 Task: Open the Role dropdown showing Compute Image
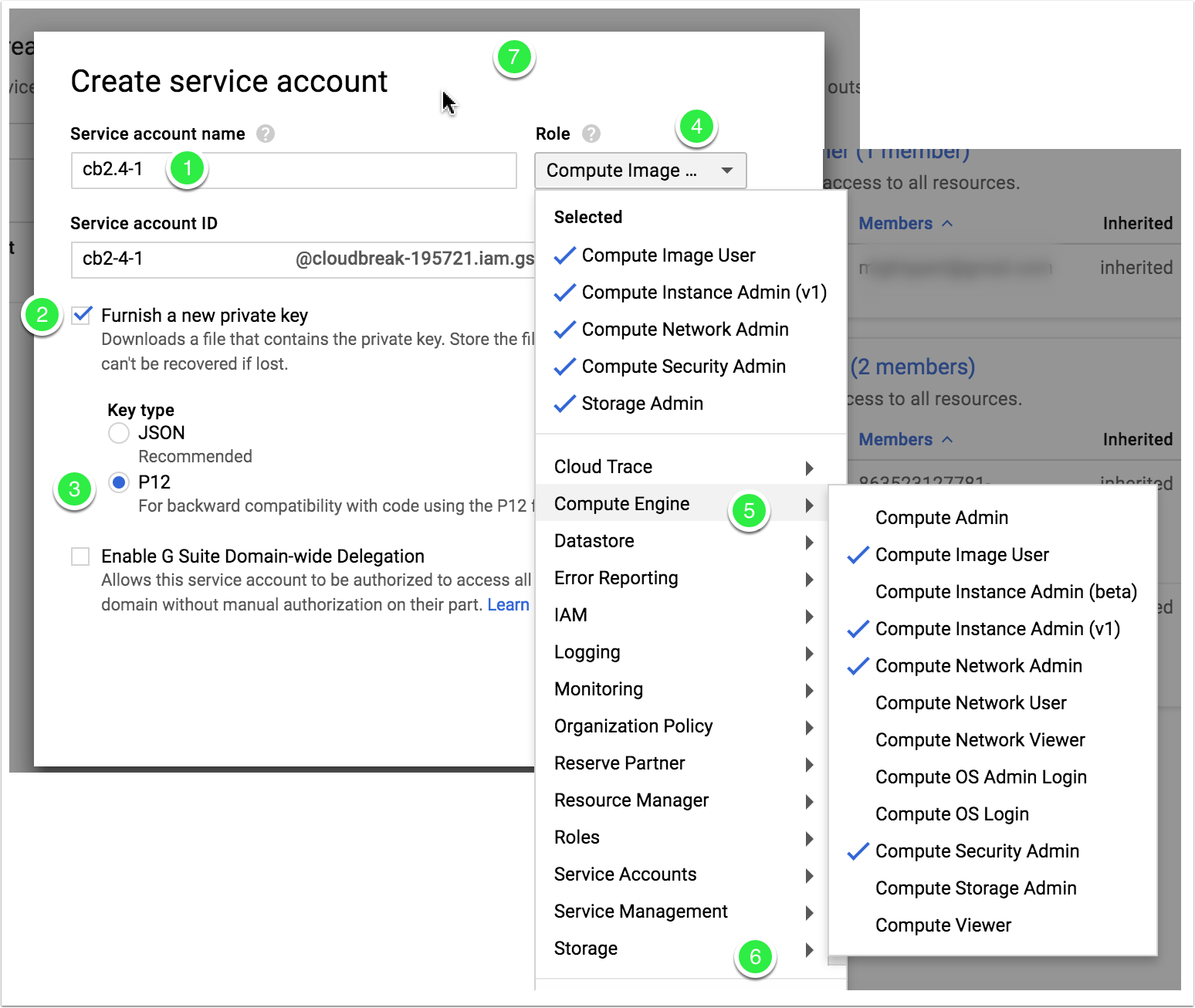click(x=640, y=171)
